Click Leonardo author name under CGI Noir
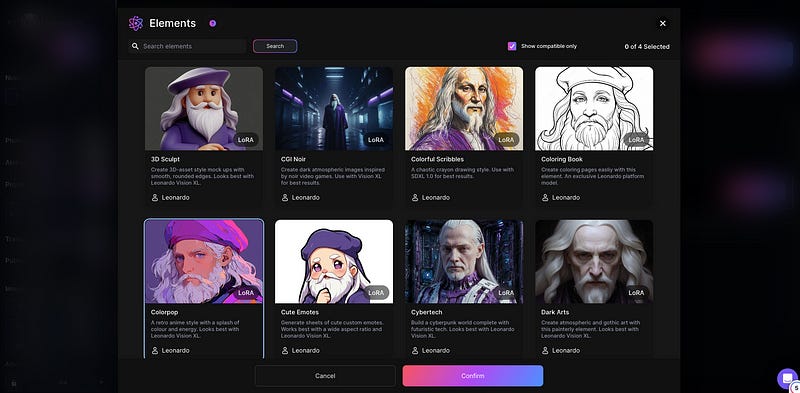Viewport: 800px width, 393px height. pyautogui.click(x=306, y=198)
